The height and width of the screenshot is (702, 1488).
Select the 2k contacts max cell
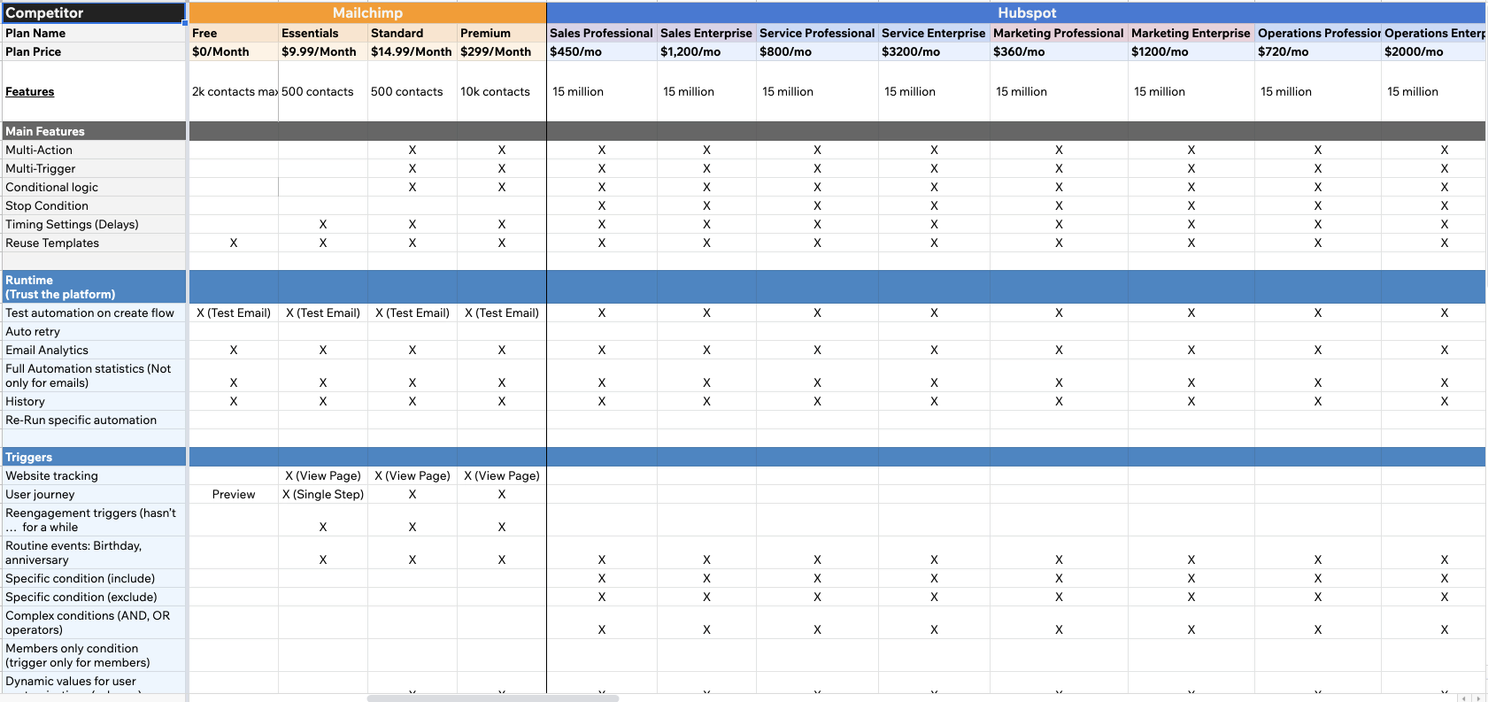[x=234, y=91]
